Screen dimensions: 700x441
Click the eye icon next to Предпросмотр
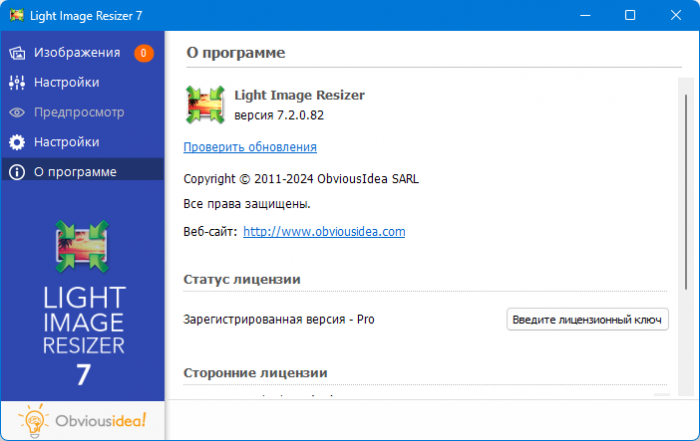(17, 112)
